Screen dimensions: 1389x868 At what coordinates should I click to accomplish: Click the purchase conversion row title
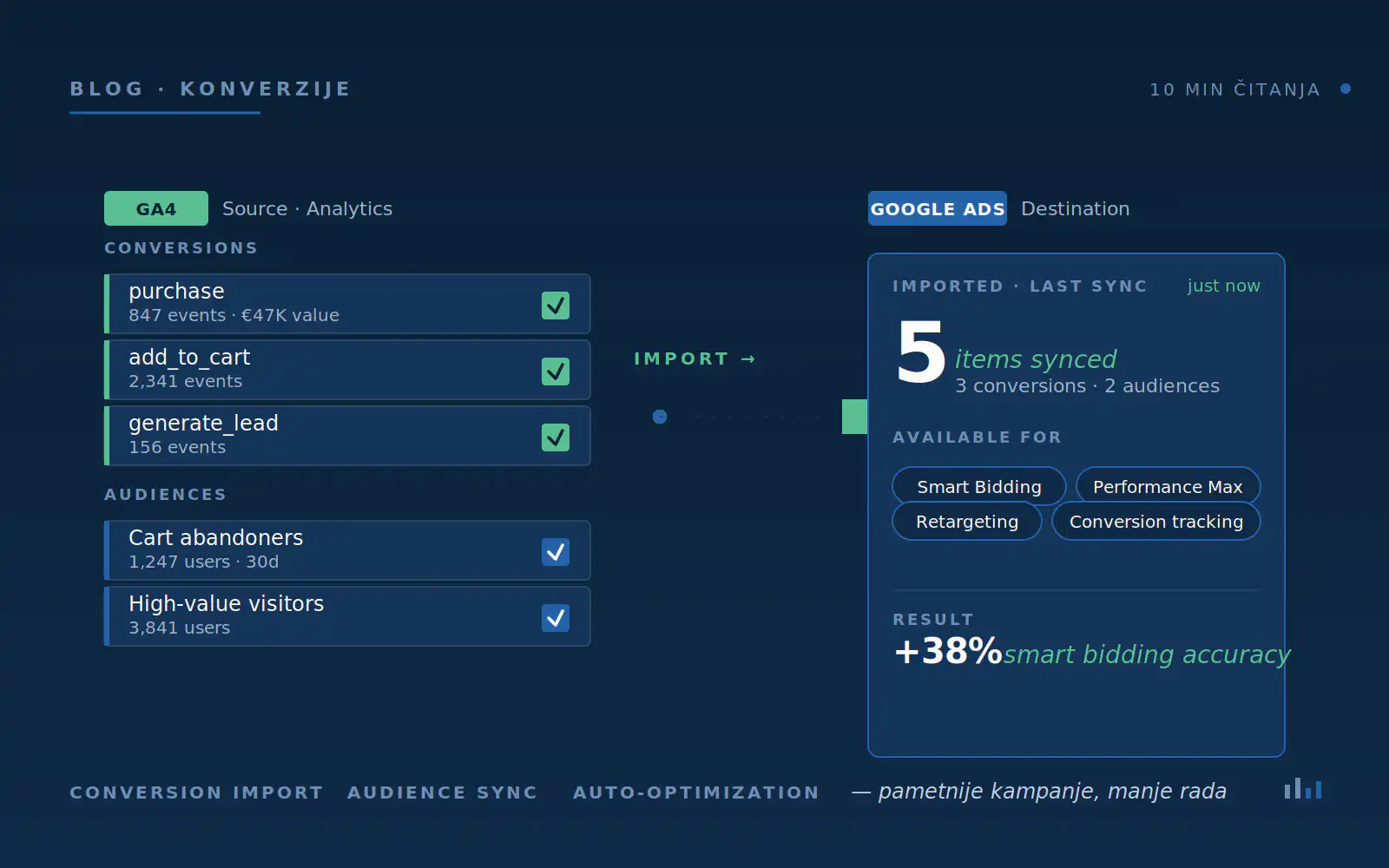pos(176,292)
